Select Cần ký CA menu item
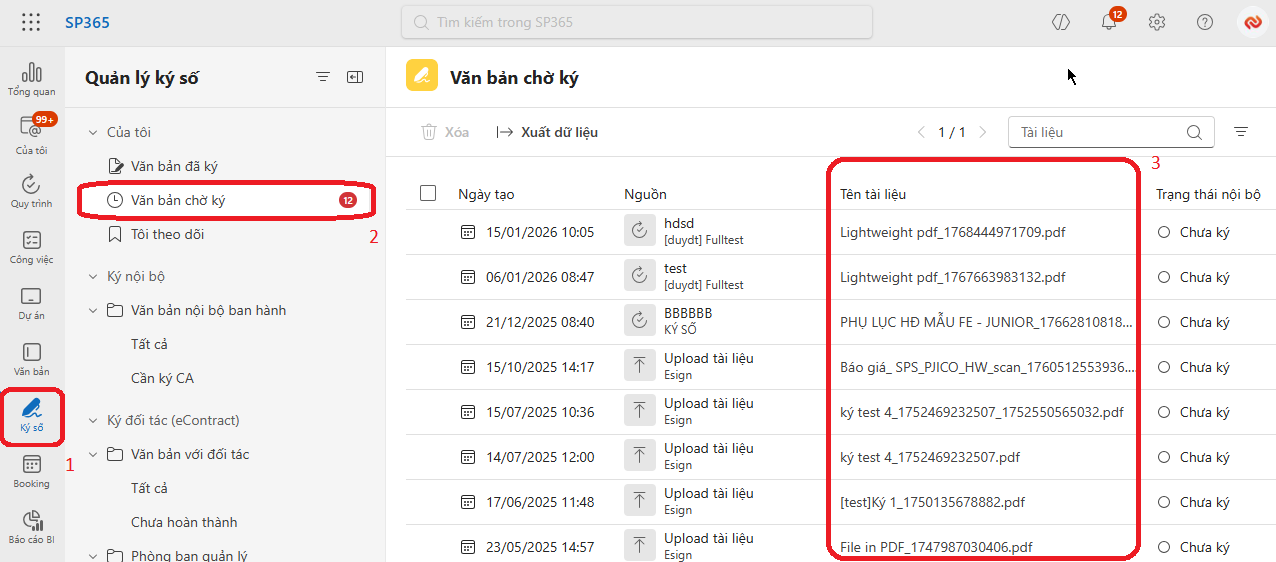This screenshot has width=1276, height=562. (162, 378)
